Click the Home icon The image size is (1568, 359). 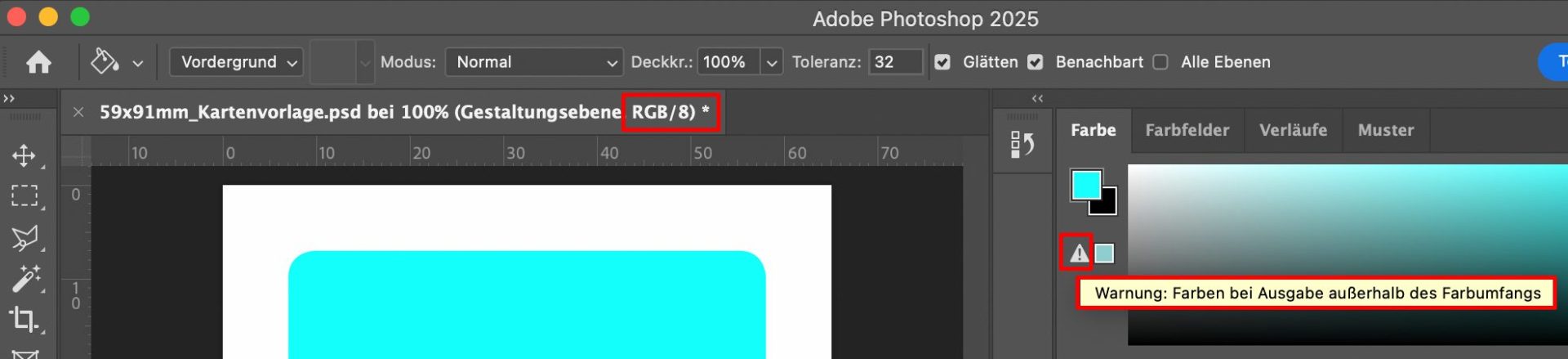pyautogui.click(x=38, y=62)
